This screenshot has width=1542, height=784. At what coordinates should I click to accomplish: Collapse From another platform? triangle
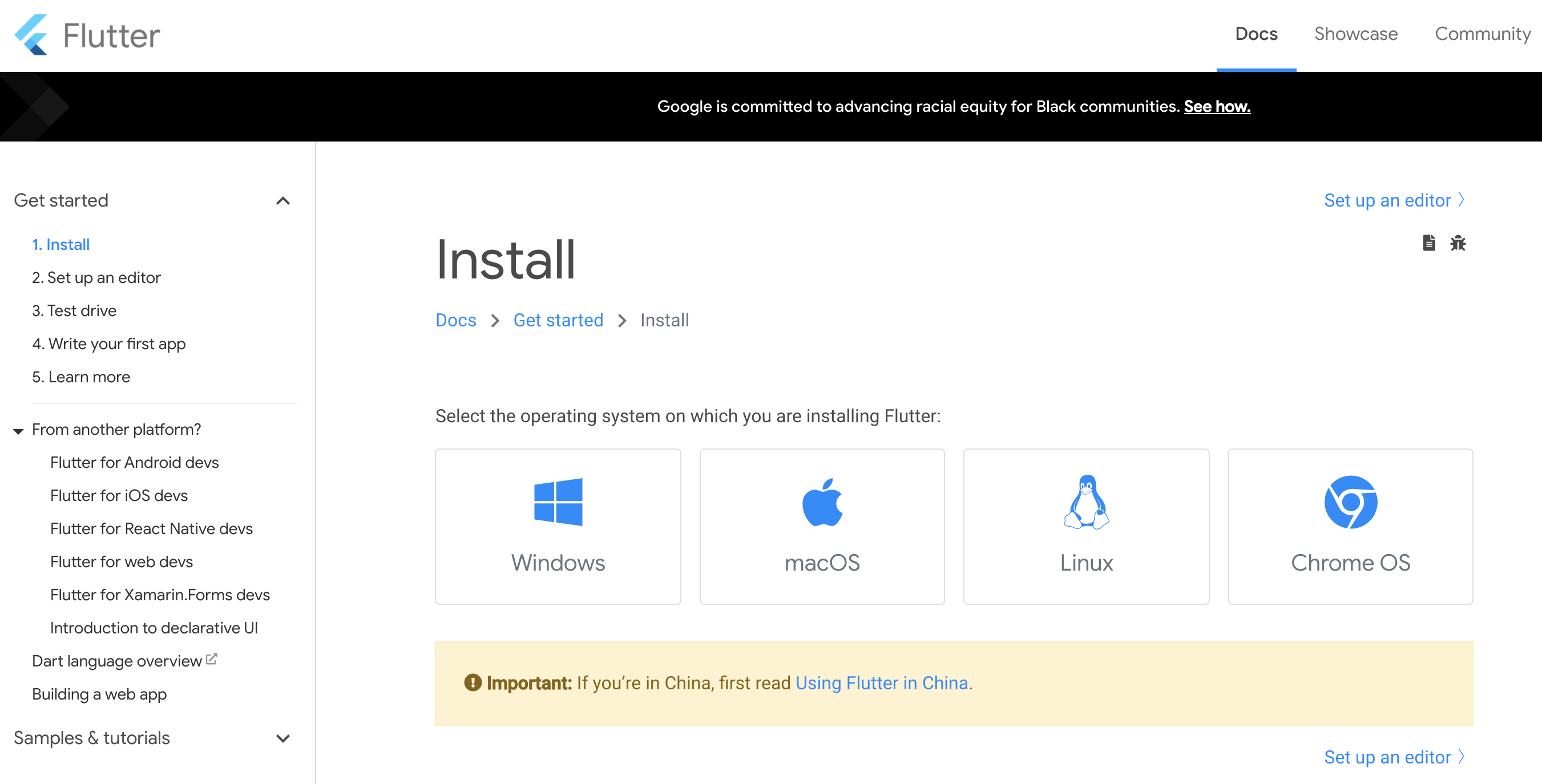coord(19,430)
